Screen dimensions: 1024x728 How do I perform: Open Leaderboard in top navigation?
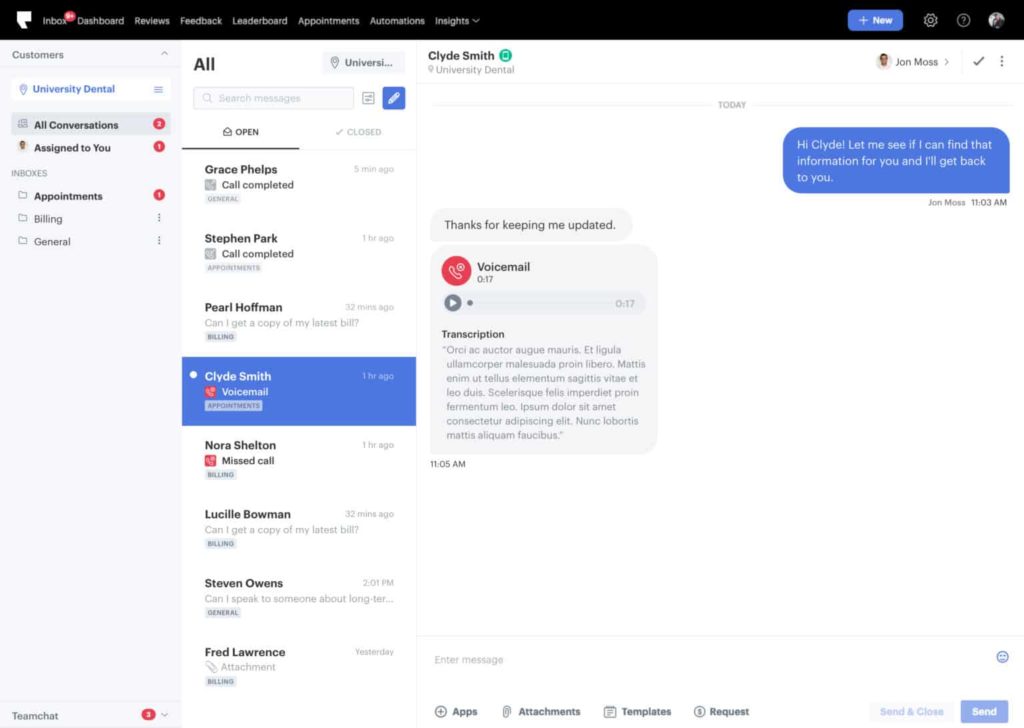coord(259,20)
